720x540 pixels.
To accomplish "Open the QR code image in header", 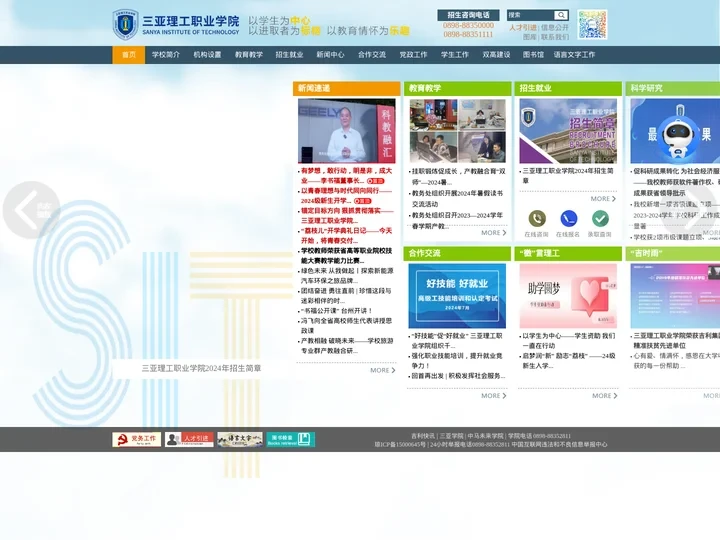I will coord(592,24).
